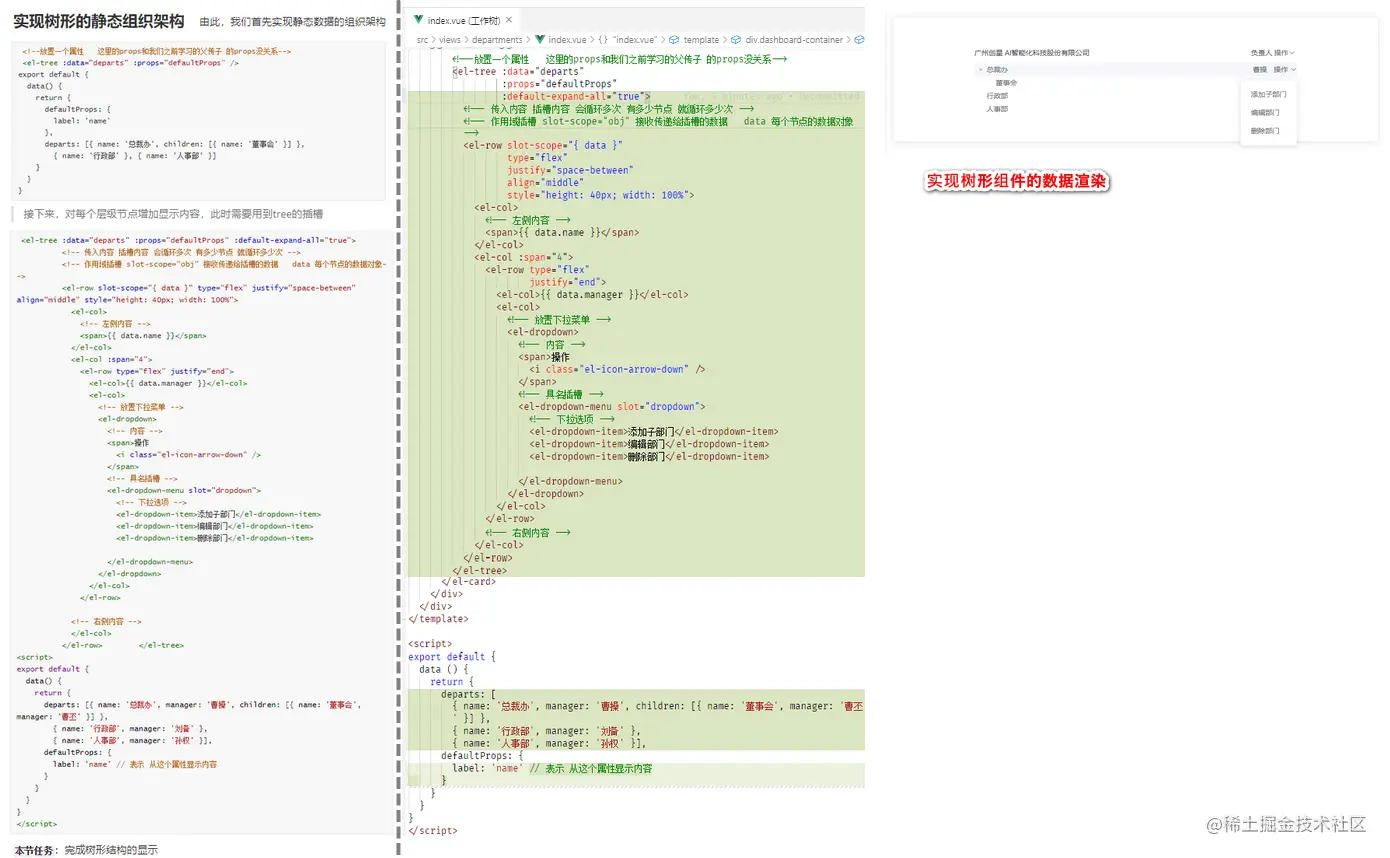Select the 总裁办 tree node

997,69
